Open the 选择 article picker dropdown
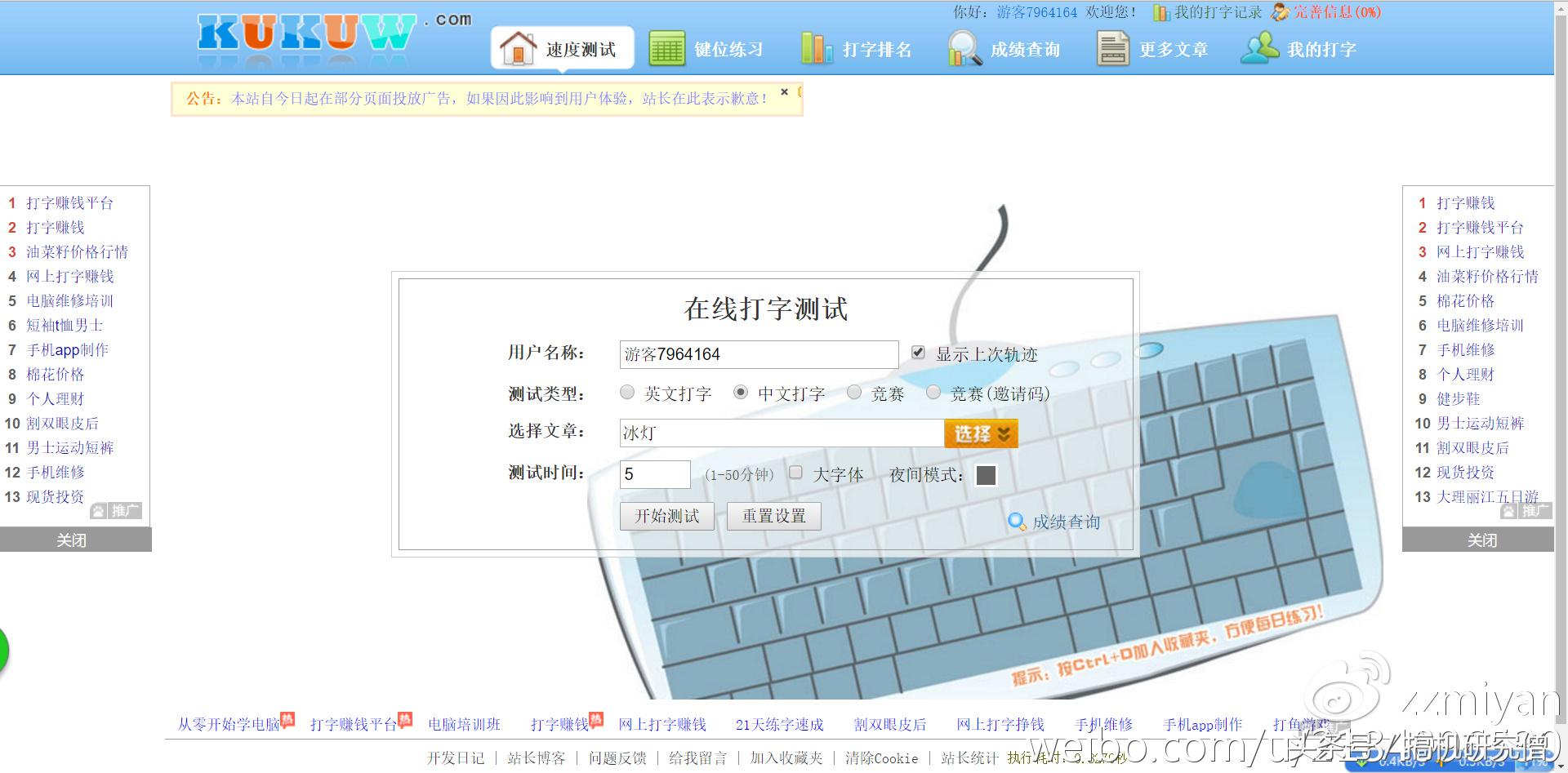 pos(980,433)
